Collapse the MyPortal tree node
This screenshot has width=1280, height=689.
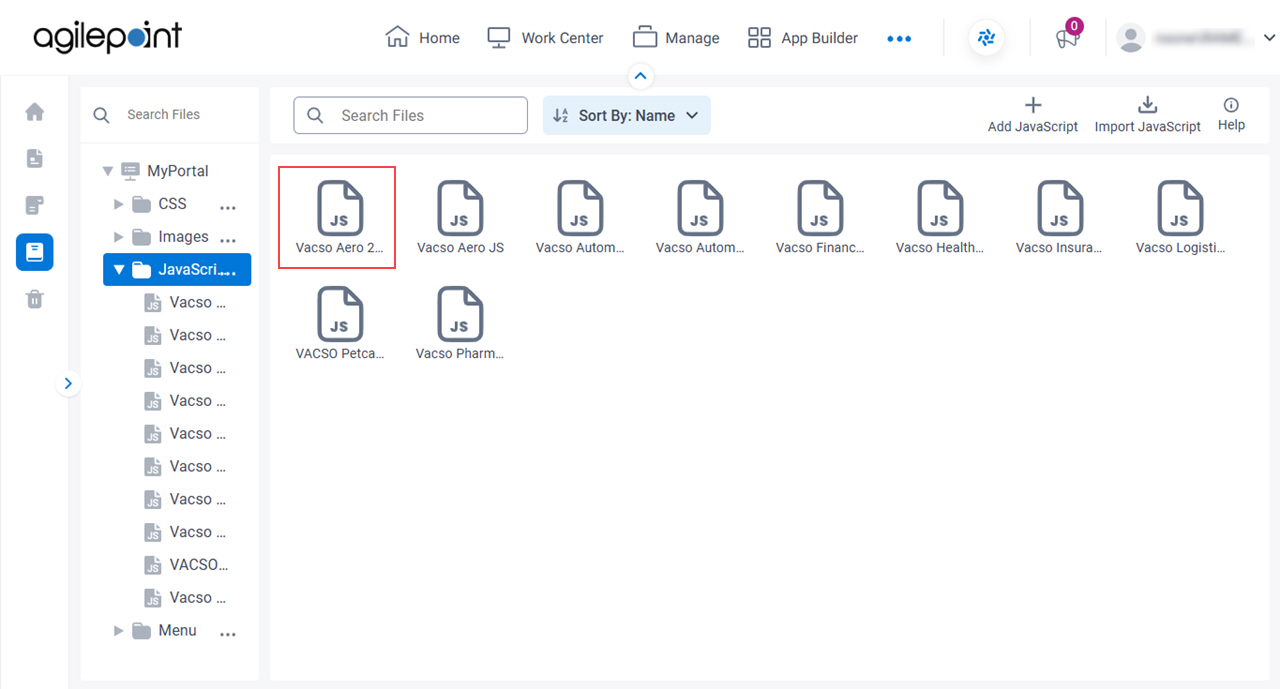[x=108, y=171]
